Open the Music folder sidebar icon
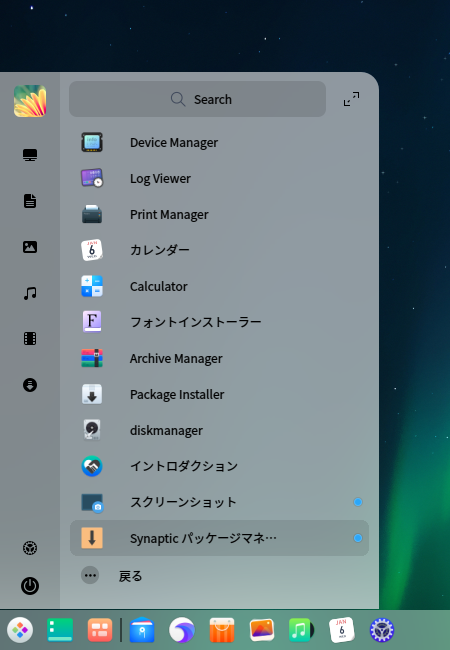Screen dimensions: 450x650 click(x=30, y=293)
